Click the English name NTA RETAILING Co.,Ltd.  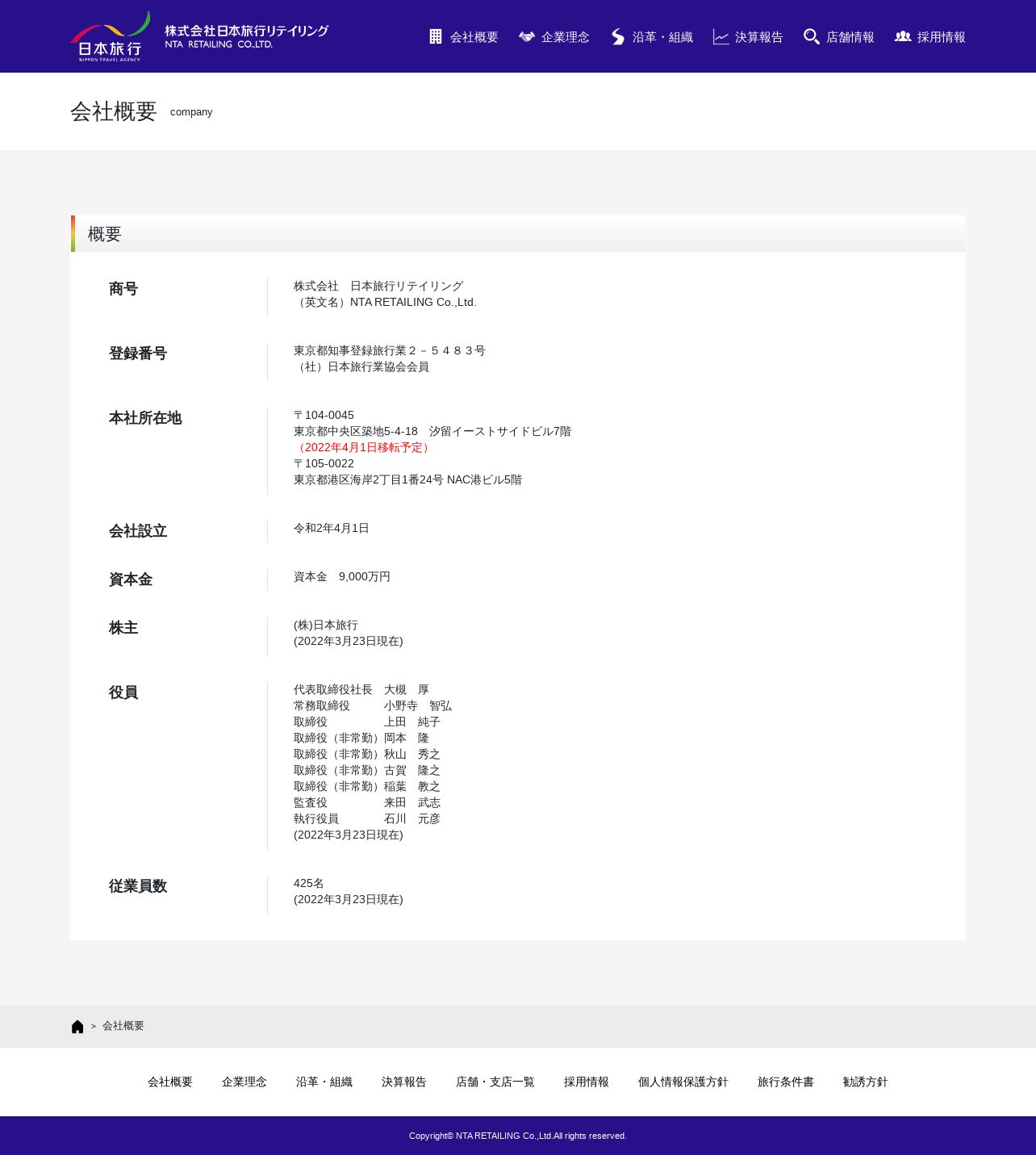tap(413, 303)
